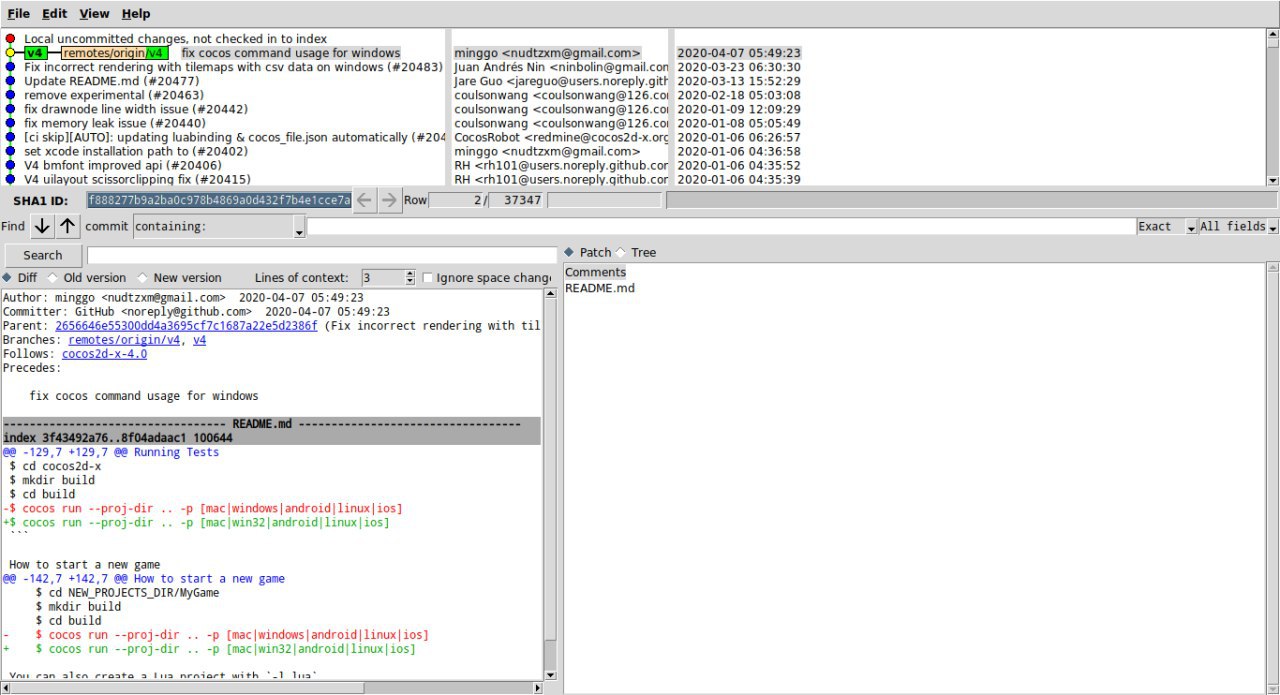The height and width of the screenshot is (695, 1280).
Task: Follow the remotes/origin/v4 branch link
Action: [x=124, y=340]
